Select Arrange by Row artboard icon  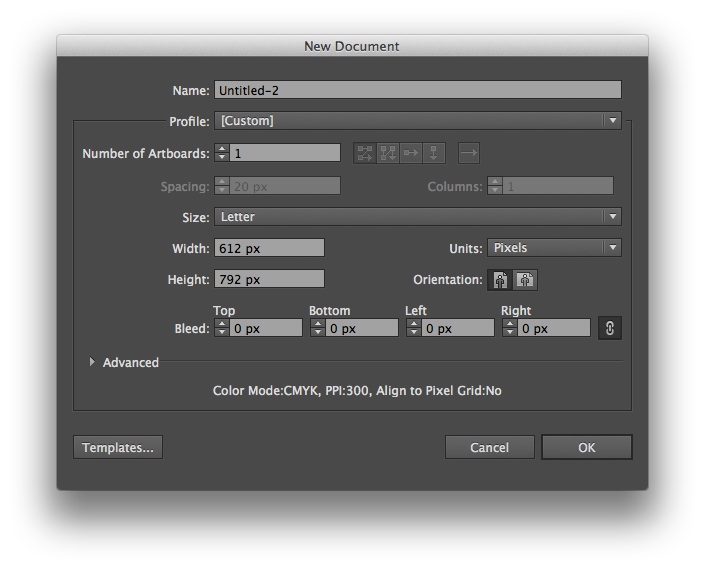point(411,153)
